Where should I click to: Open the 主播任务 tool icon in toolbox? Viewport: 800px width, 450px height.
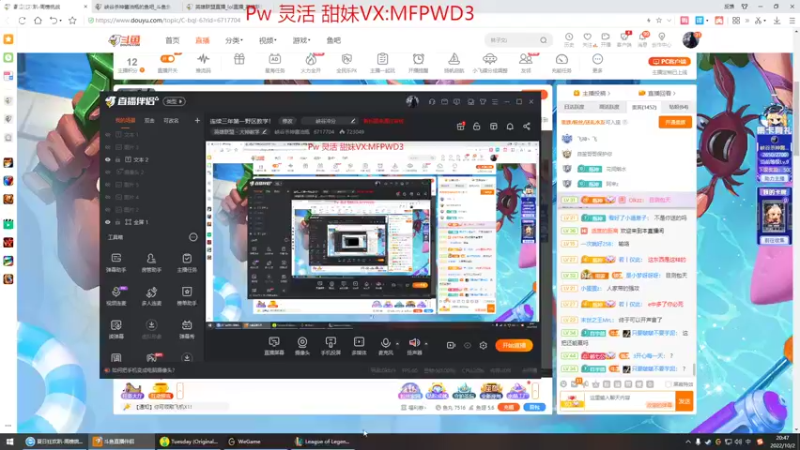pyautogui.click(x=187, y=262)
